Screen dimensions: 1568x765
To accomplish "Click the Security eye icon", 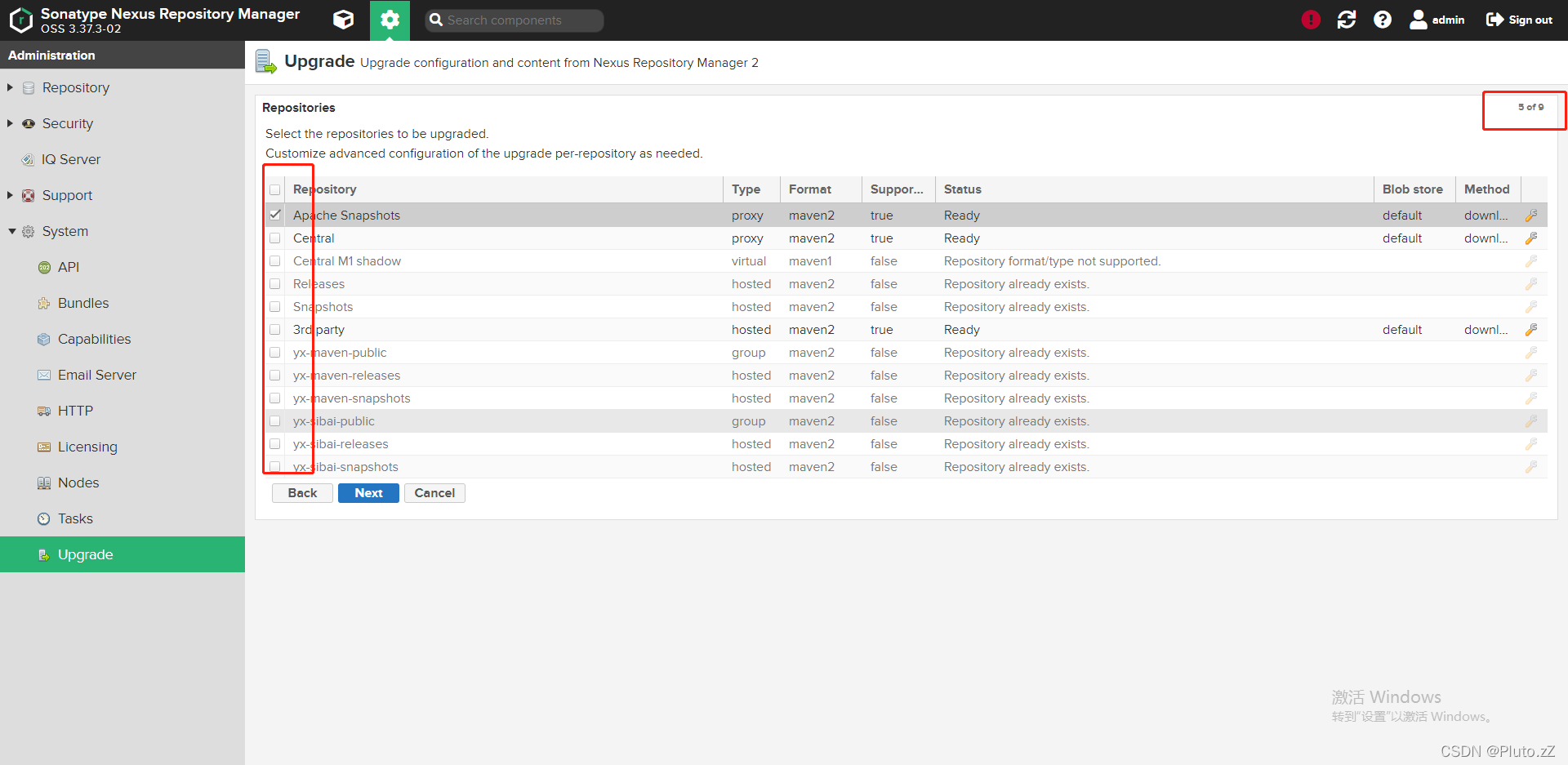I will [x=29, y=124].
